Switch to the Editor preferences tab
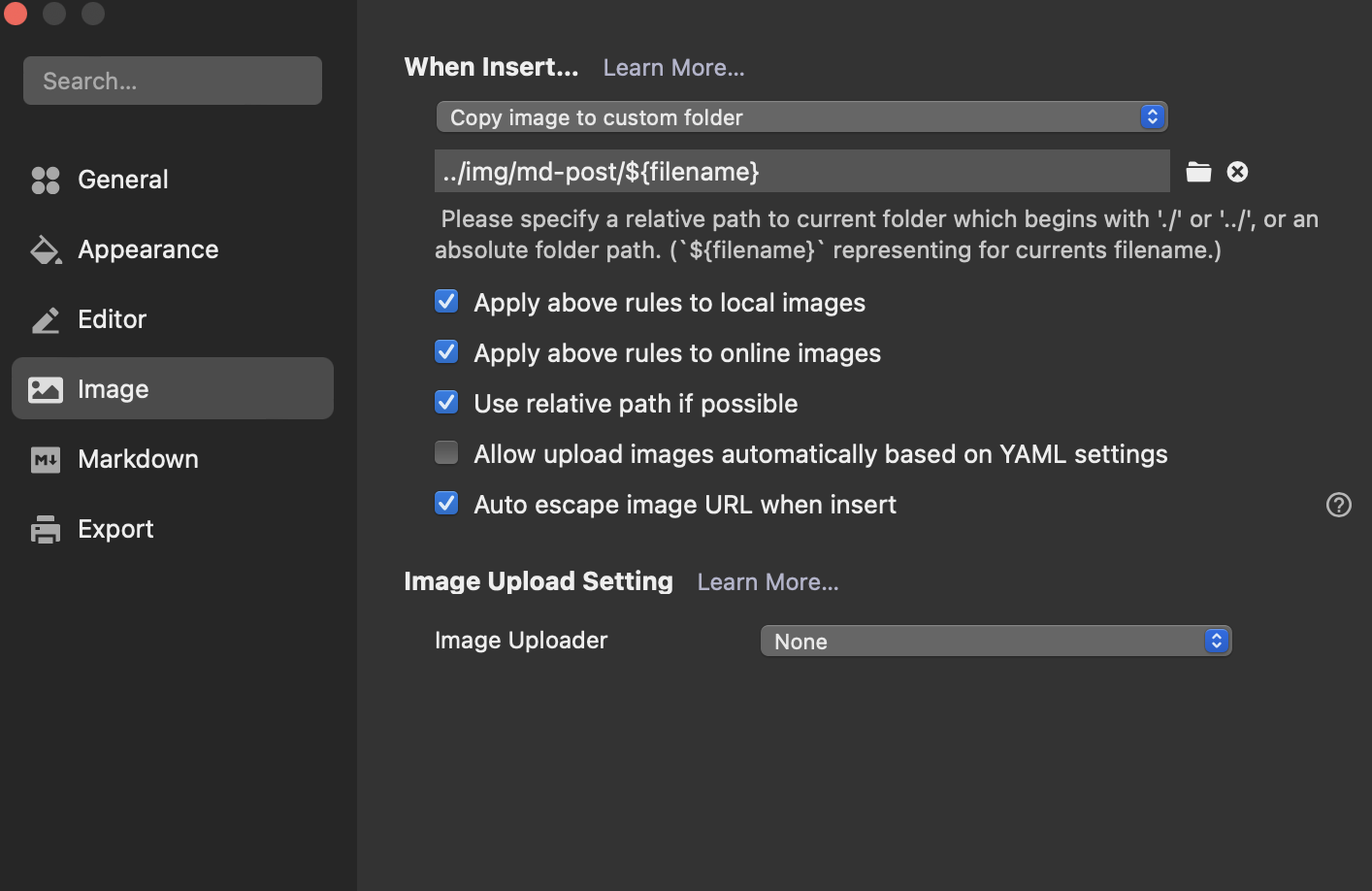The width and height of the screenshot is (1372, 891). tap(173, 319)
